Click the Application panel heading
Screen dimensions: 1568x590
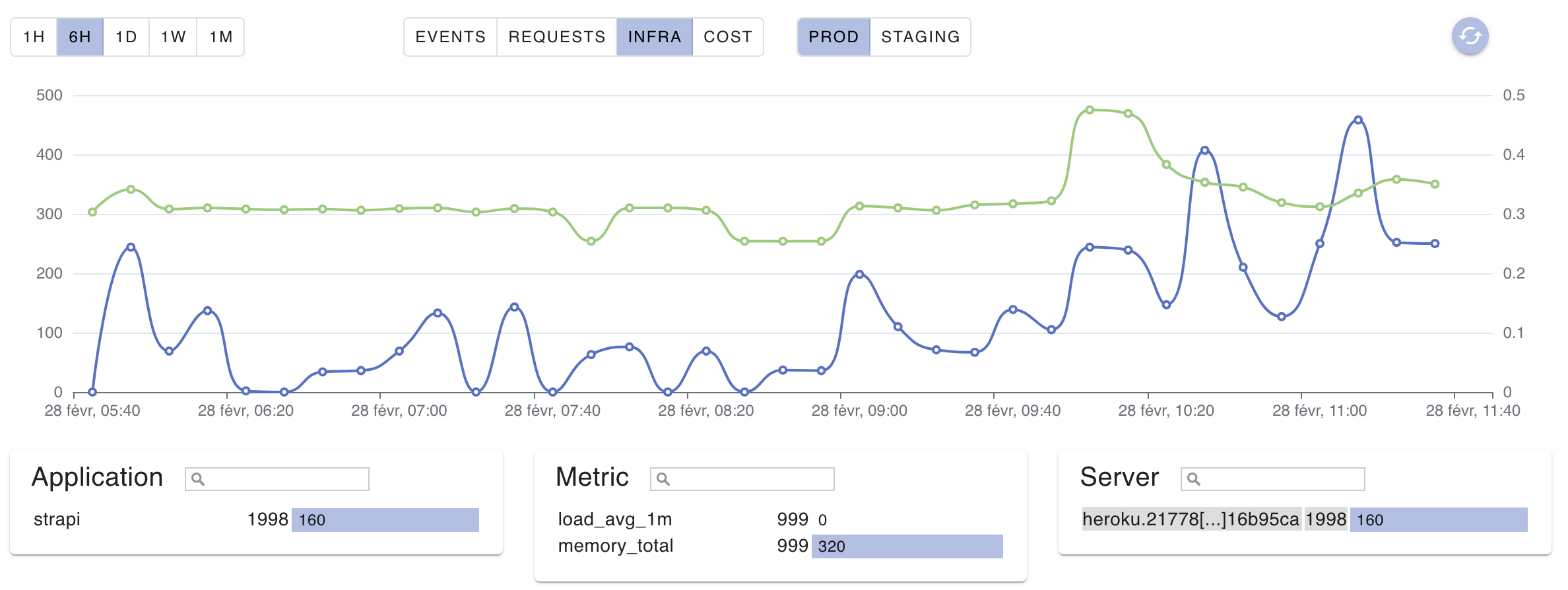coord(98,477)
